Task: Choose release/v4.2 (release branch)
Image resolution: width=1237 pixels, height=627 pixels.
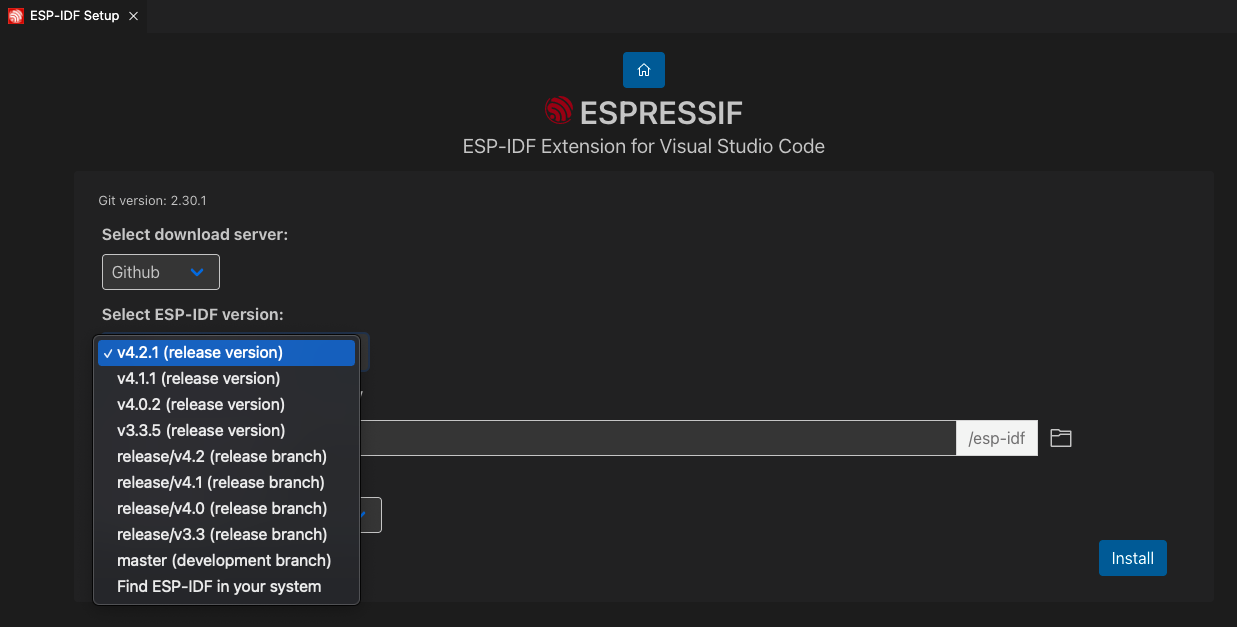Action: 226,457
